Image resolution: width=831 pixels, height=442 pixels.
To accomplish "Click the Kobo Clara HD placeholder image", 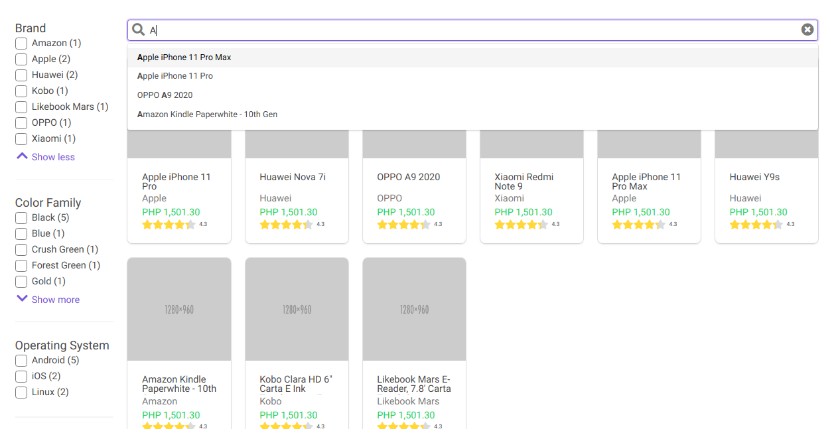I will click(297, 310).
